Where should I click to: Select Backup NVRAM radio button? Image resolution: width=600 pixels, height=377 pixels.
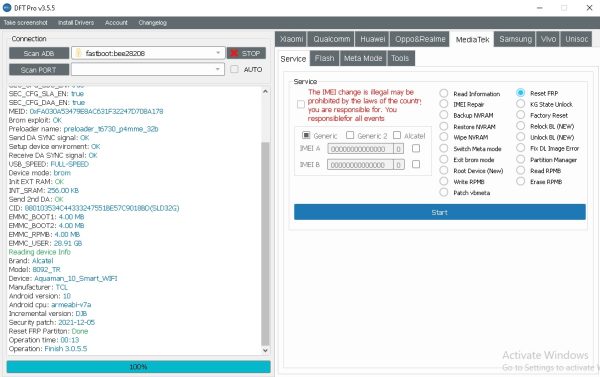point(443,115)
